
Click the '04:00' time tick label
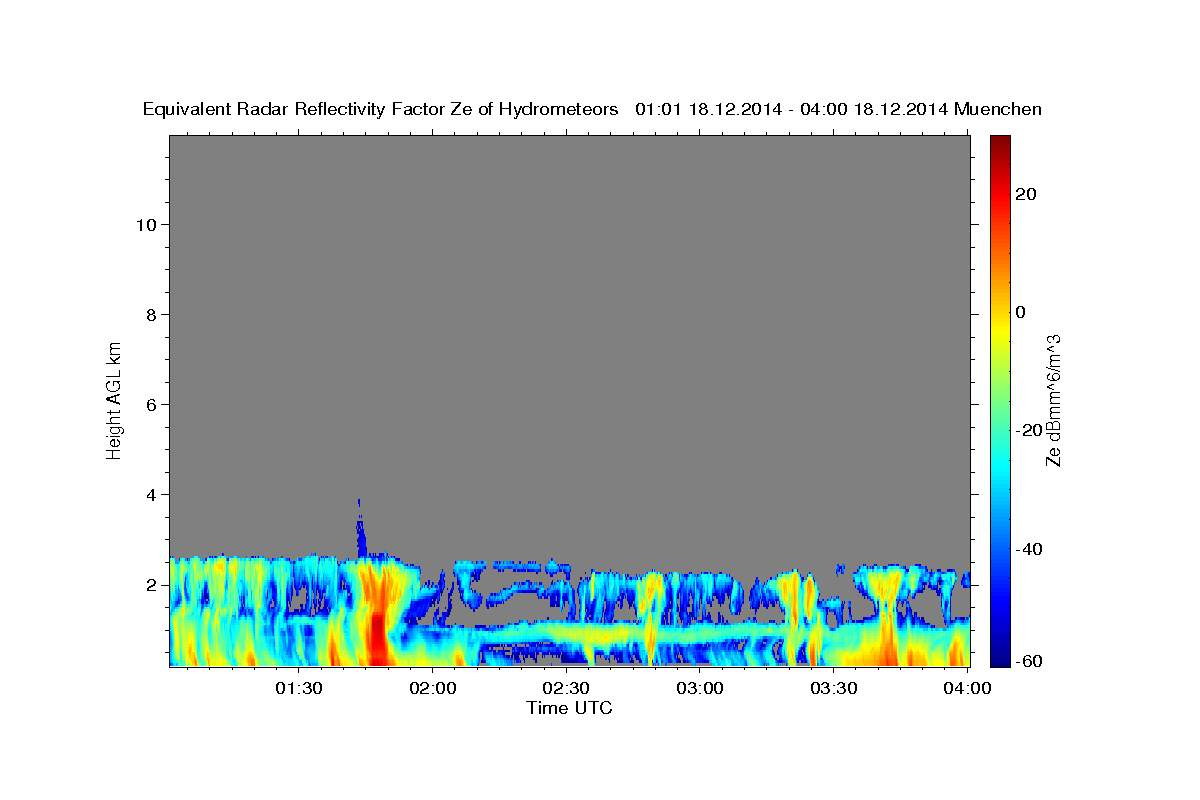click(967, 688)
